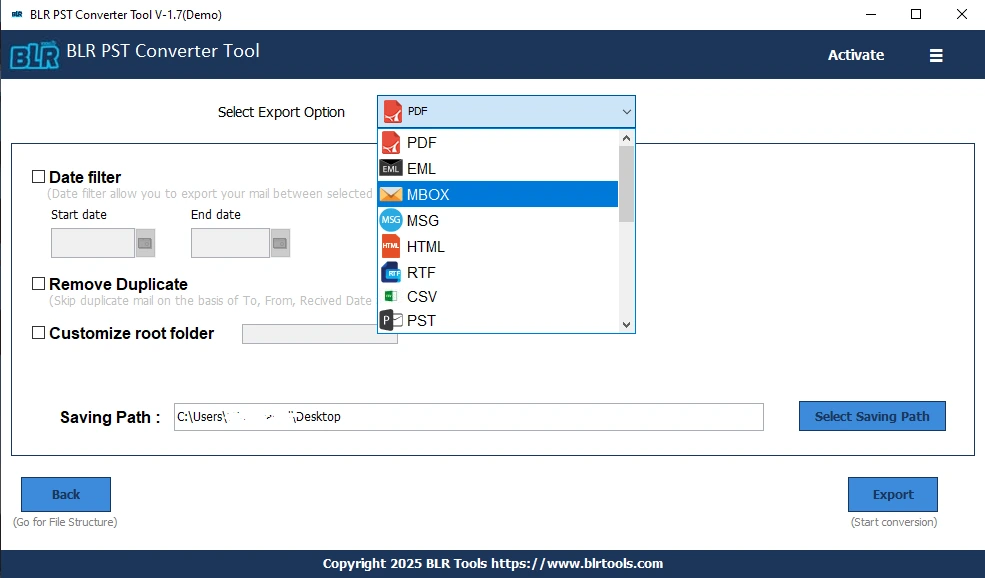Open the hamburger menu
Viewport: 985px width, 578px height.
click(936, 55)
